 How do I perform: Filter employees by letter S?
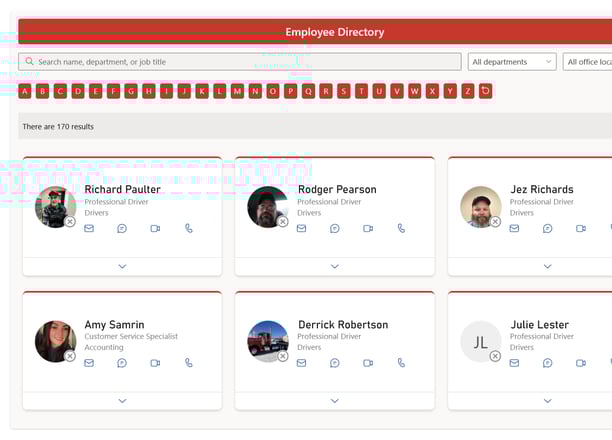pos(343,91)
